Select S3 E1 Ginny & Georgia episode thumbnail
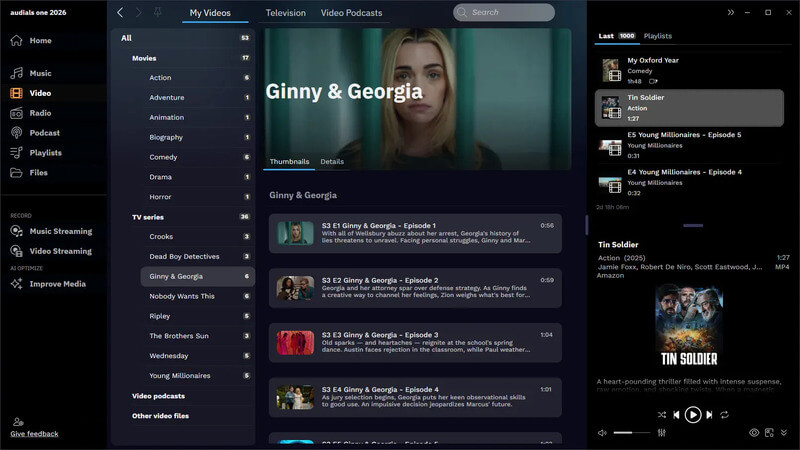The height and width of the screenshot is (450, 800). (x=295, y=233)
